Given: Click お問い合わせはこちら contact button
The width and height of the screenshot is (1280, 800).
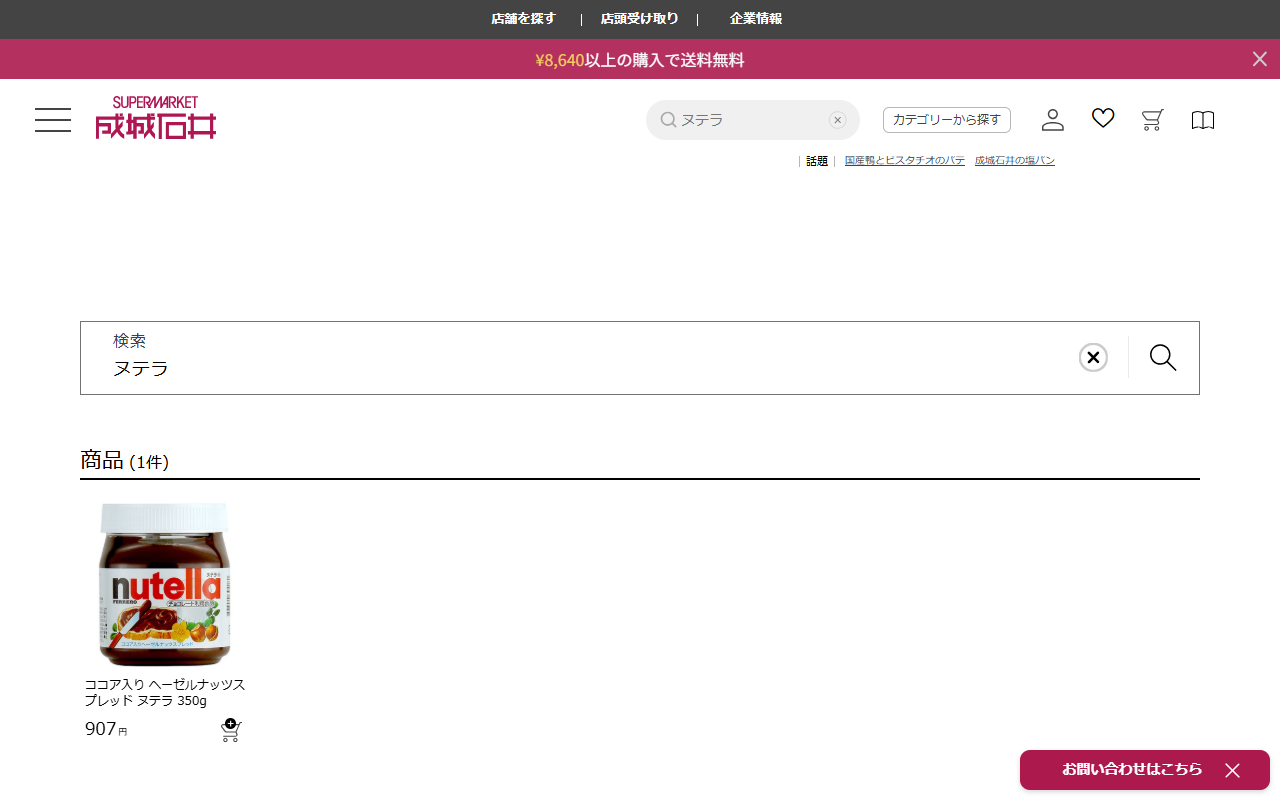Looking at the screenshot, I should pyautogui.click(x=1132, y=769).
